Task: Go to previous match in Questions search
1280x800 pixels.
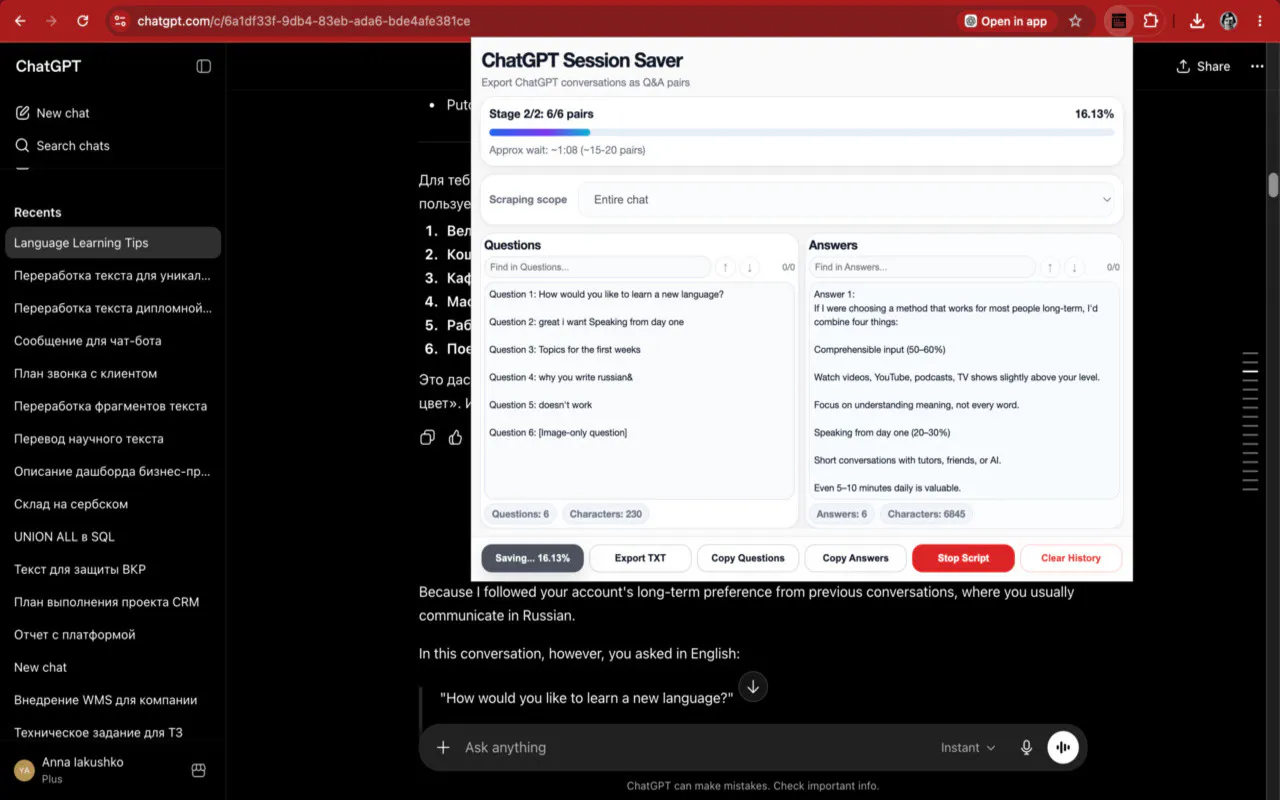Action: click(725, 267)
